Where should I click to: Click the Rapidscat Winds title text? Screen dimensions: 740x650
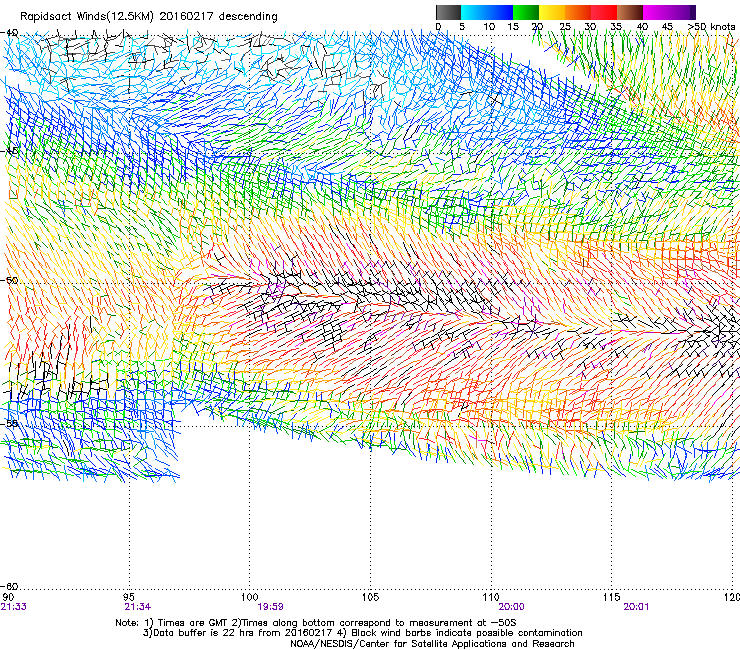(x=149, y=17)
